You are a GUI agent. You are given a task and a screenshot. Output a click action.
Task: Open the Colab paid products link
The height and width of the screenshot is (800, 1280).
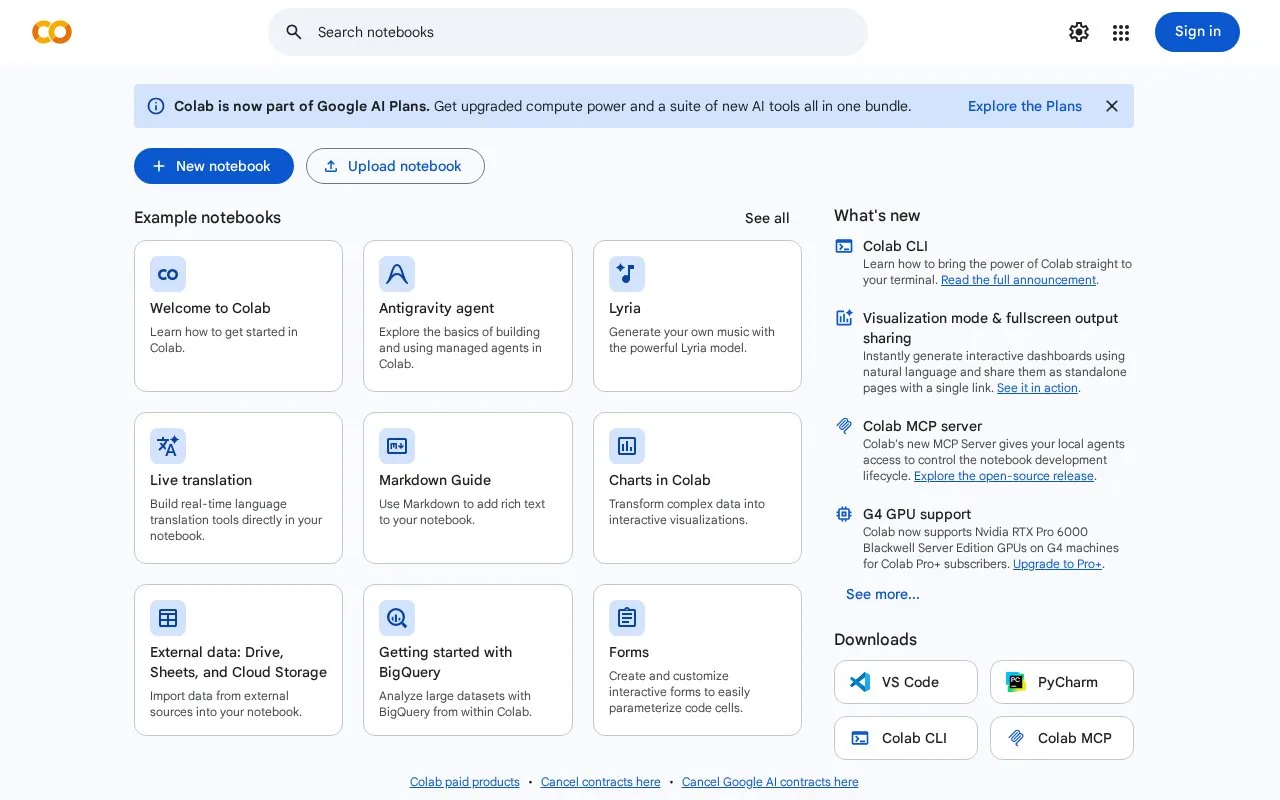tap(465, 782)
